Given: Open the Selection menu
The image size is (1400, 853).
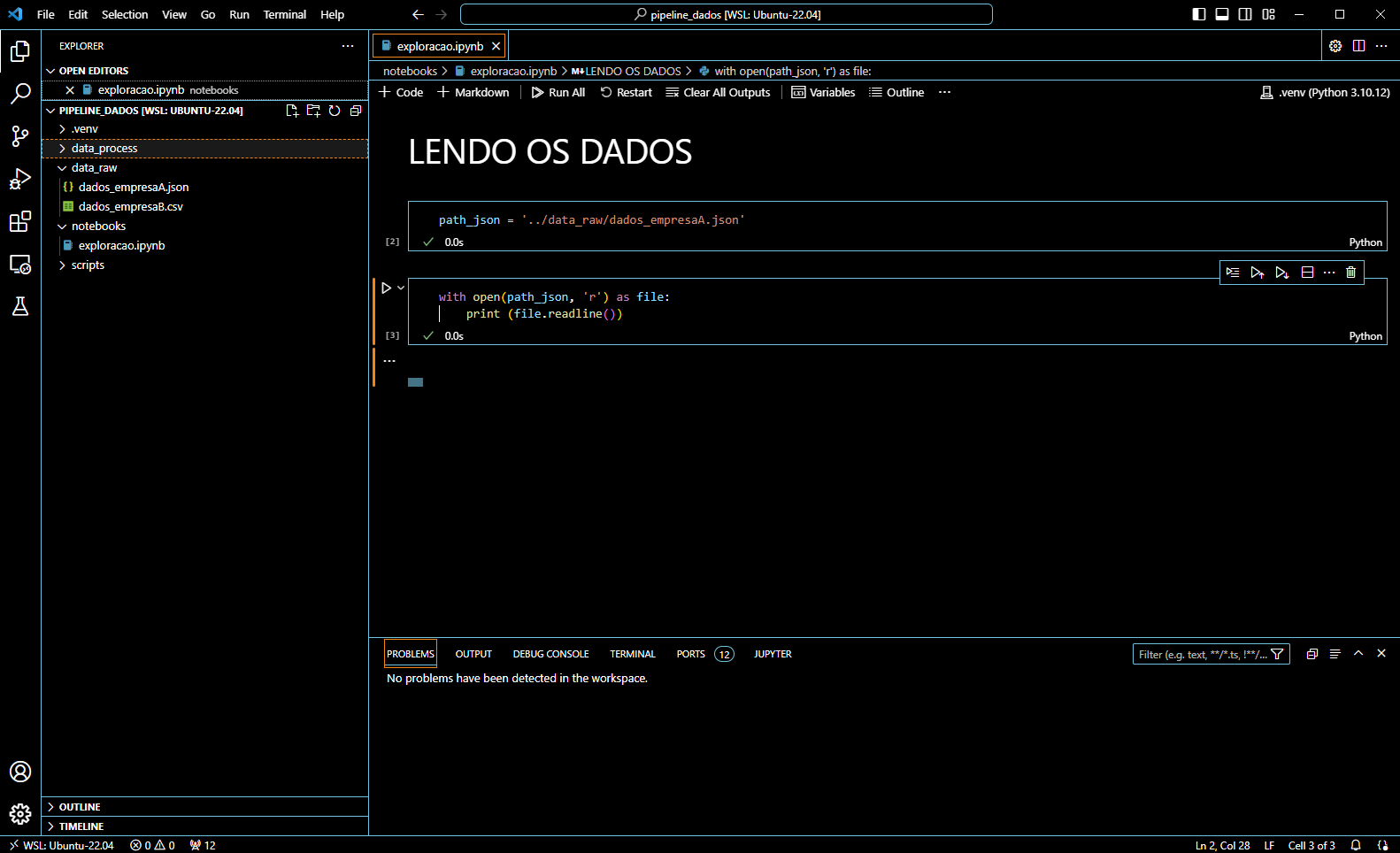Looking at the screenshot, I should pos(125,14).
